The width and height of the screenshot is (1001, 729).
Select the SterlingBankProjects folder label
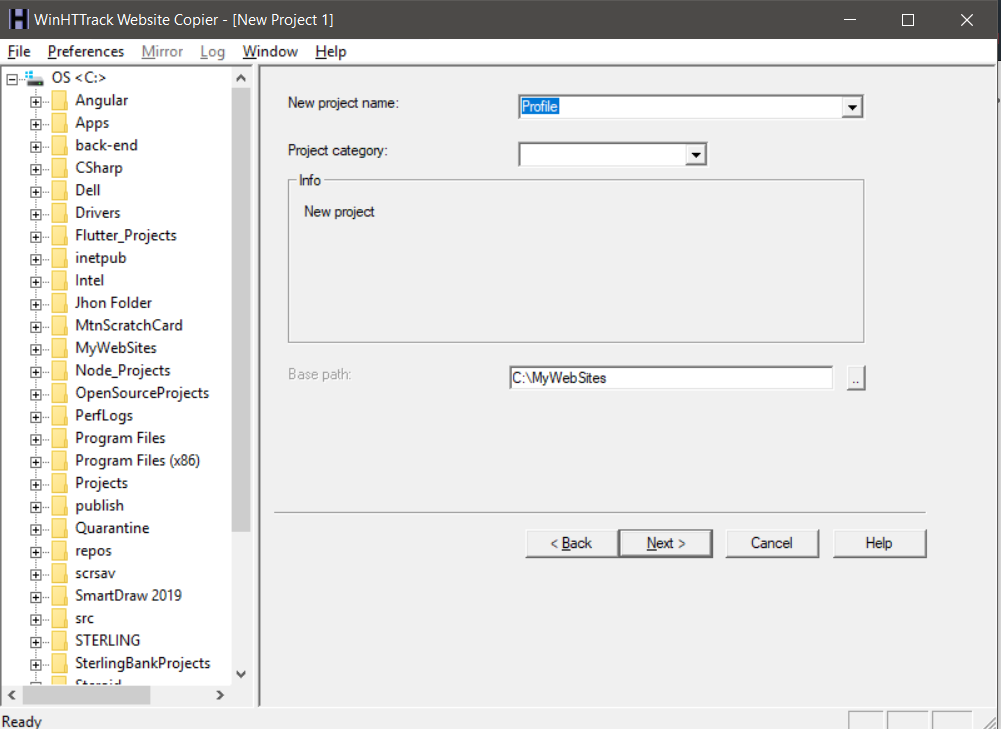click(x=142, y=664)
